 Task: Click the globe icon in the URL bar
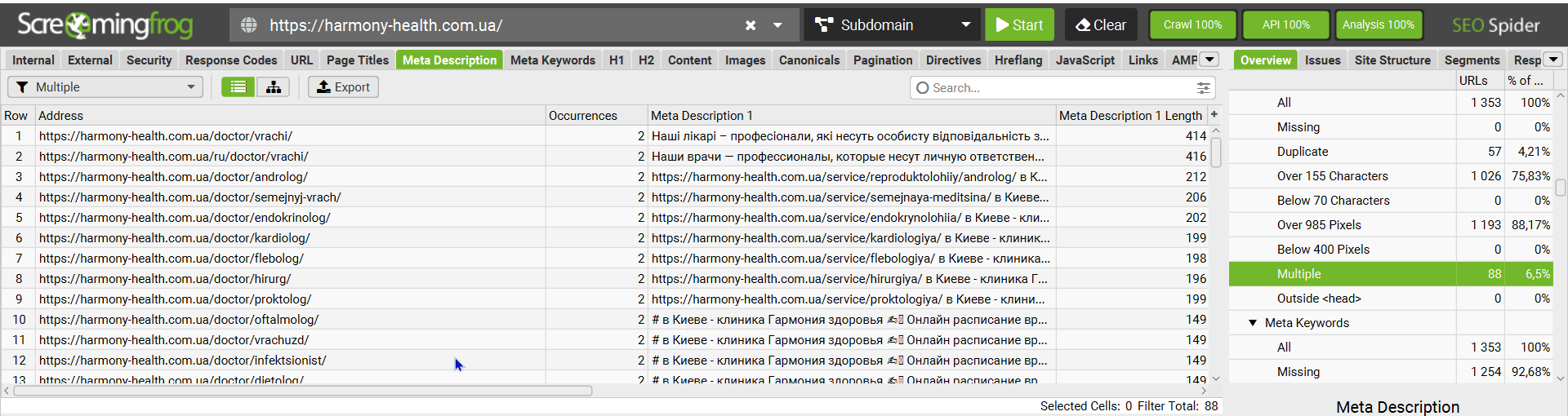pos(249,25)
